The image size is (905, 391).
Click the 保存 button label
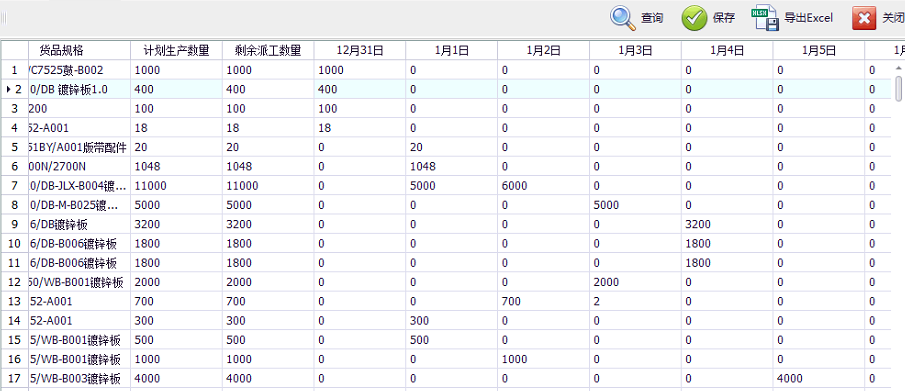point(724,18)
